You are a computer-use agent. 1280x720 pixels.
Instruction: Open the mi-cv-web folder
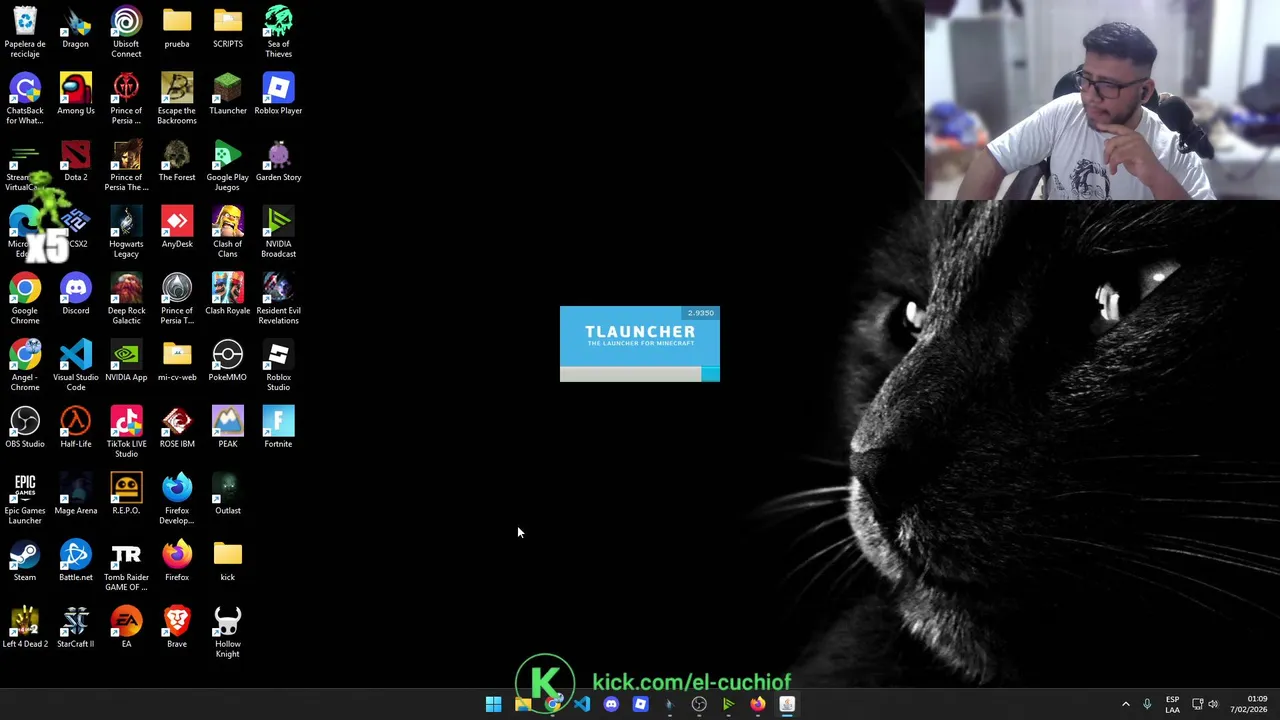tap(177, 361)
